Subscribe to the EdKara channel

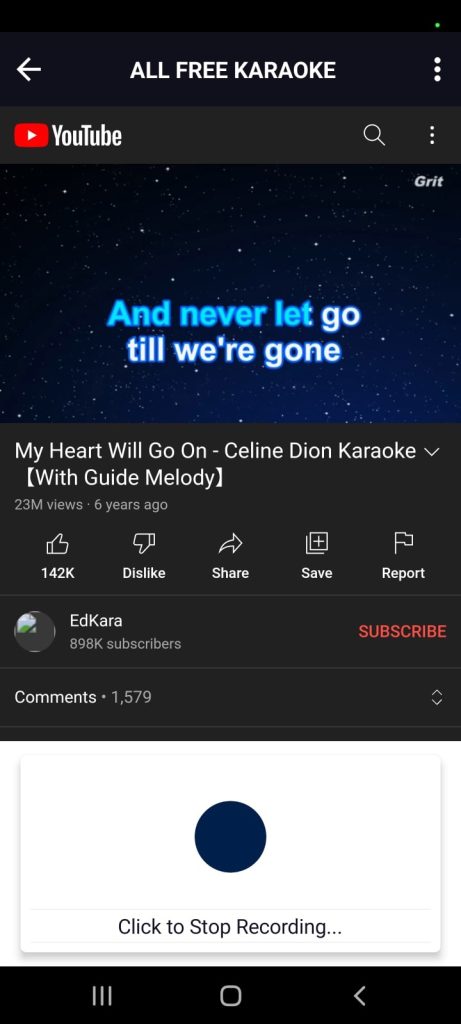[x=402, y=632]
